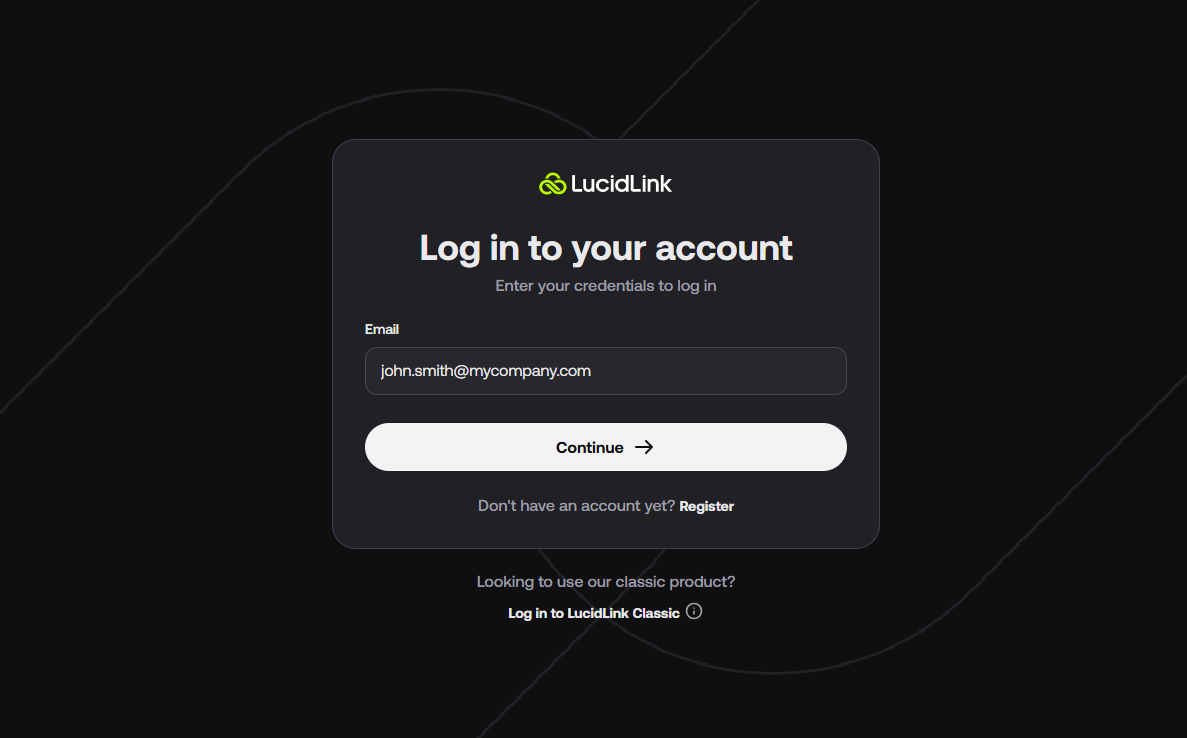Click the "Log in to your account" heading

click(x=606, y=248)
